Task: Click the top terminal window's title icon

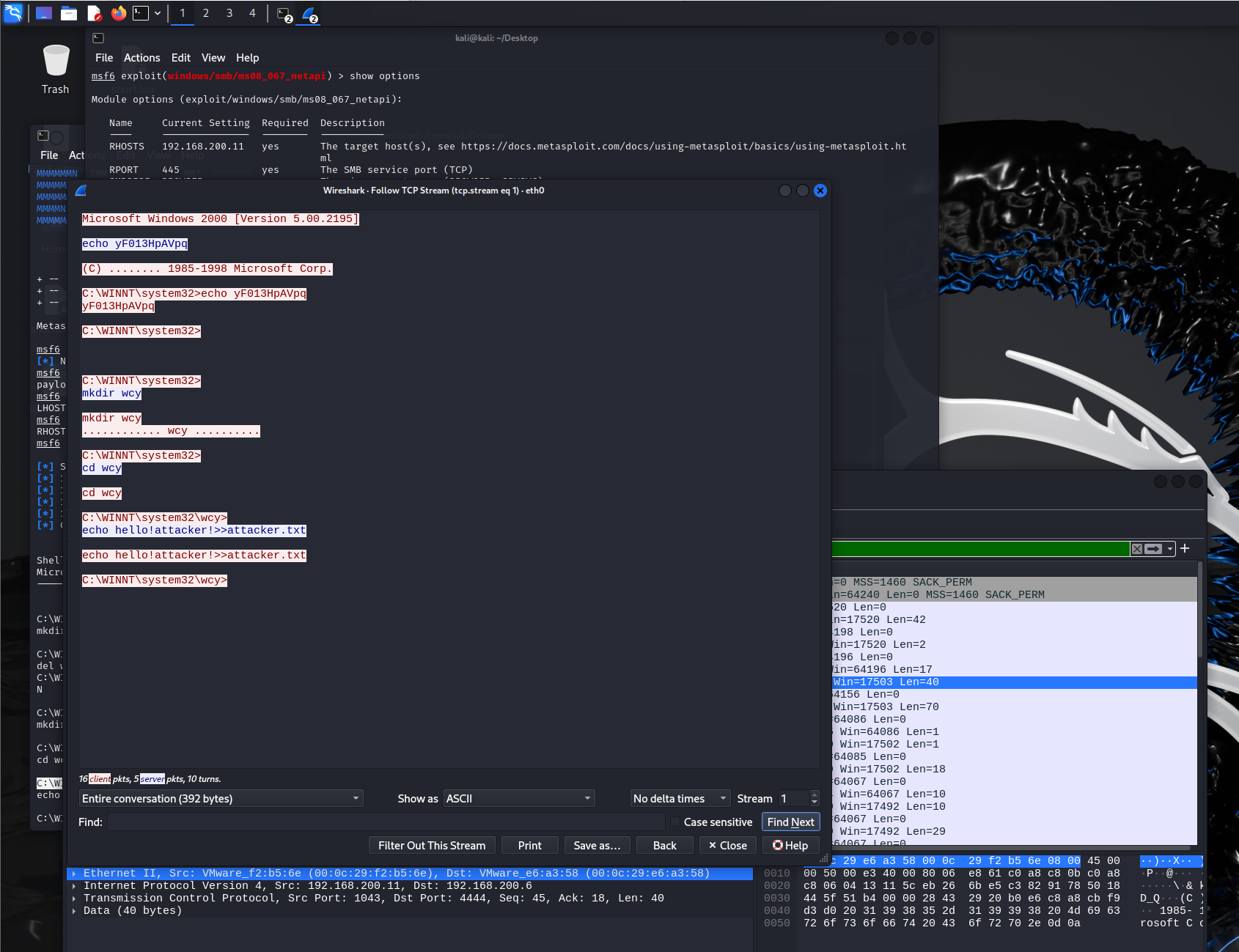Action: click(98, 38)
